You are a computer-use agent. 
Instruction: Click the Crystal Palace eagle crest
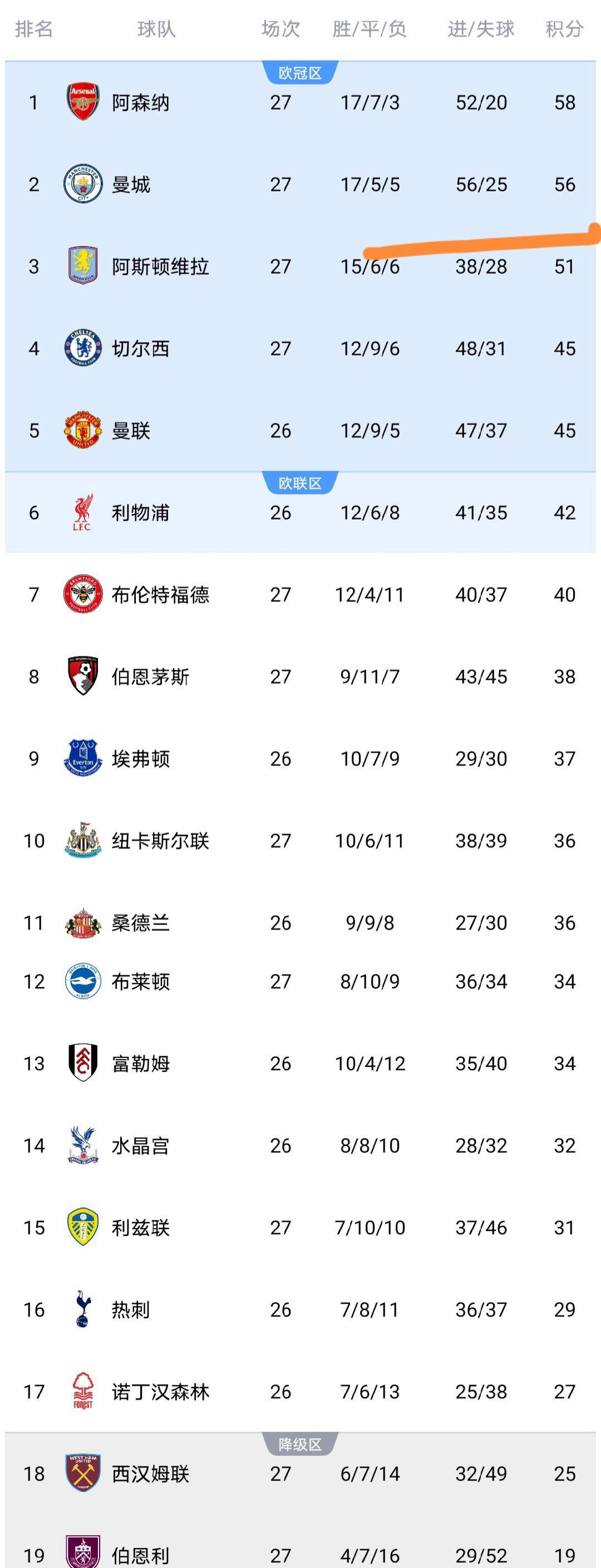[83, 1146]
